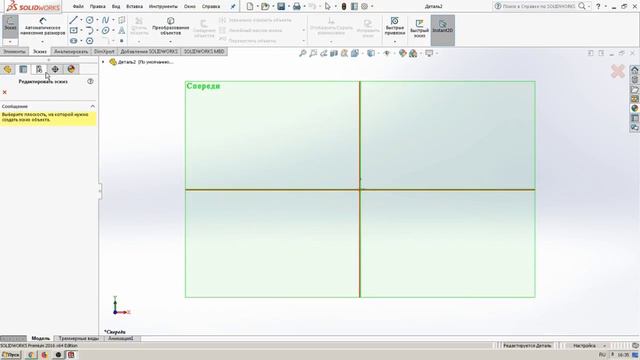Click the Save icon in title toolbar
The image size is (640, 360).
tap(281, 6)
